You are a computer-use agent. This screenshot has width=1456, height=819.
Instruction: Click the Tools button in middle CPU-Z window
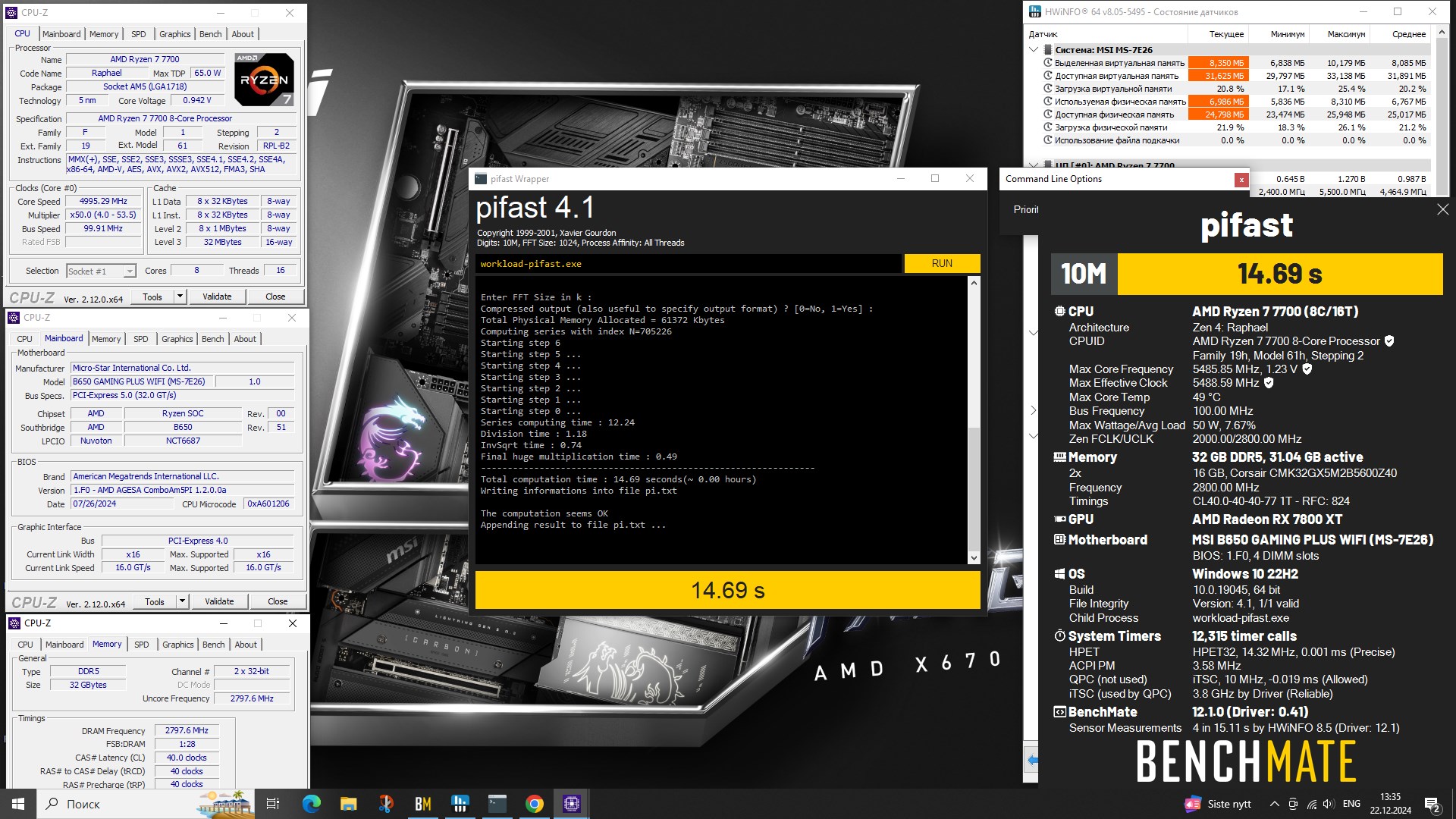[x=155, y=601]
